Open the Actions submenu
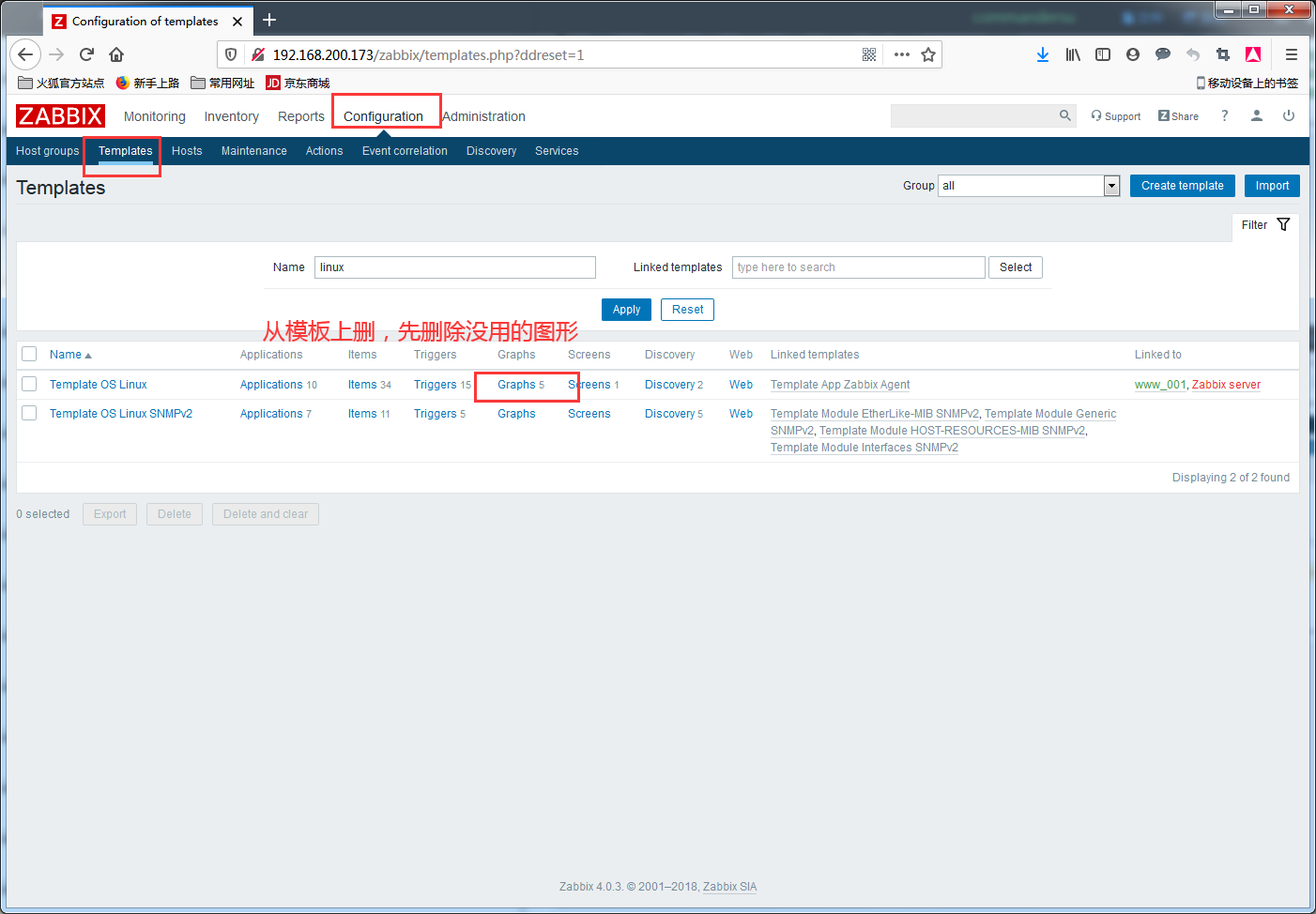1316x914 pixels. (325, 151)
